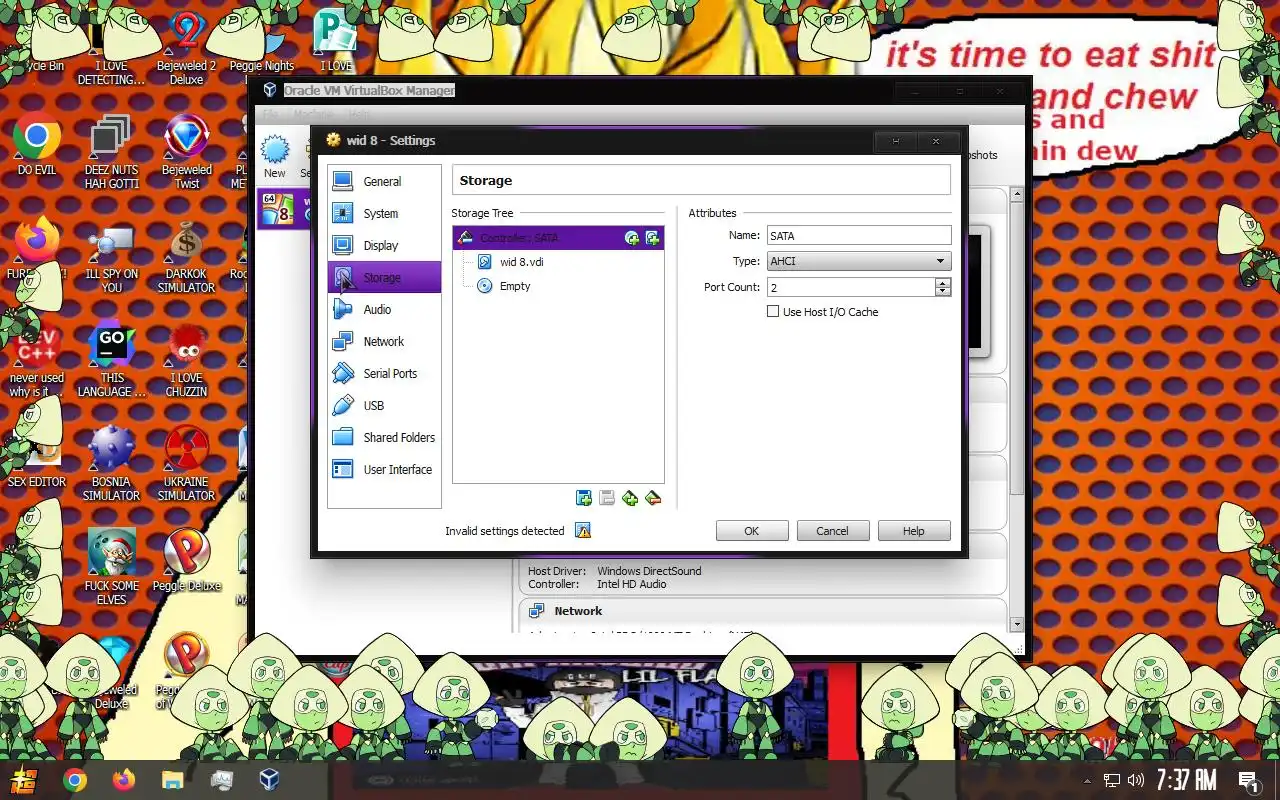The image size is (1280, 800).
Task: Open Chrome from the taskbar
Action: pos(75,779)
